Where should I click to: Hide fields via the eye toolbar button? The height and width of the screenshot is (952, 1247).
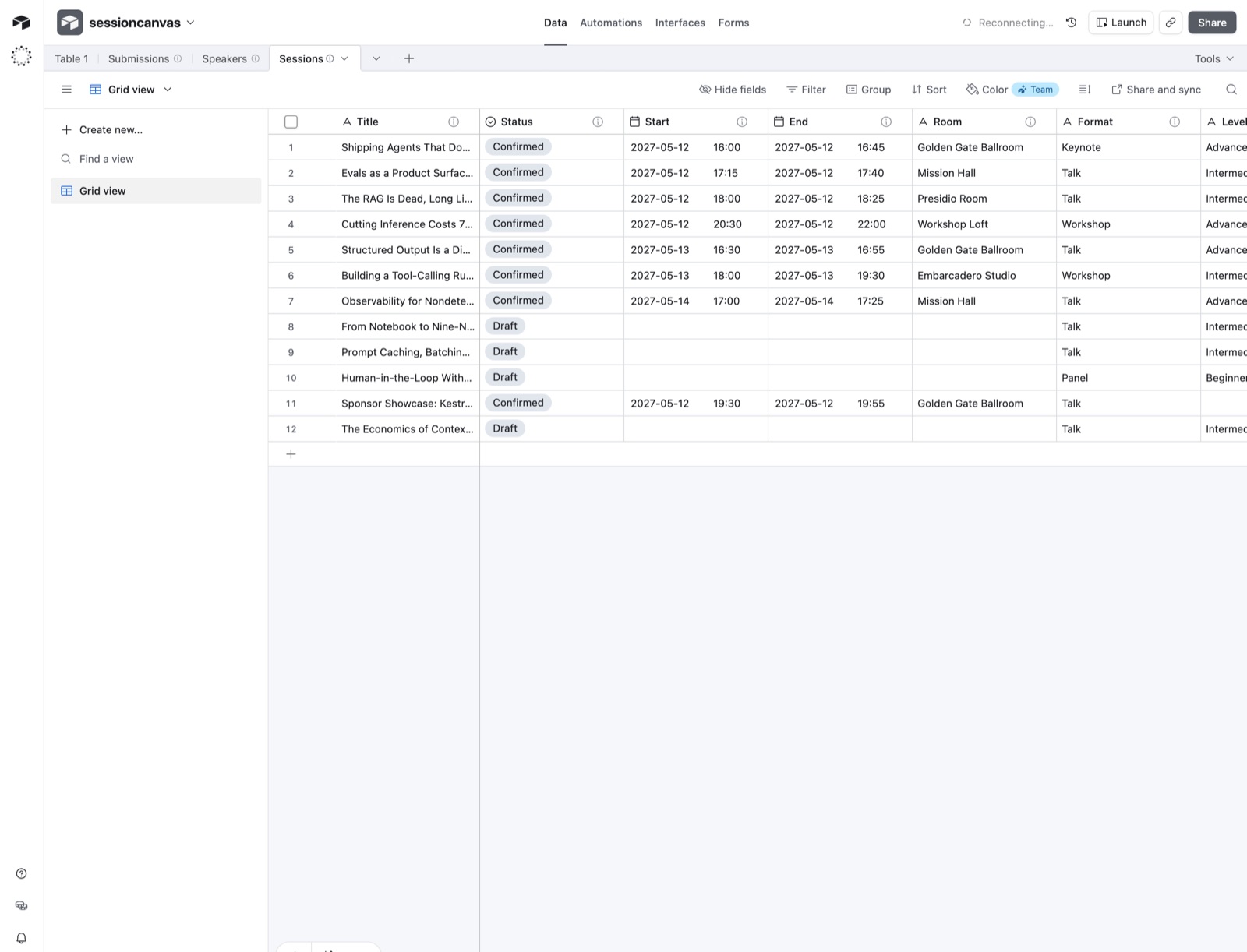pyautogui.click(x=733, y=90)
